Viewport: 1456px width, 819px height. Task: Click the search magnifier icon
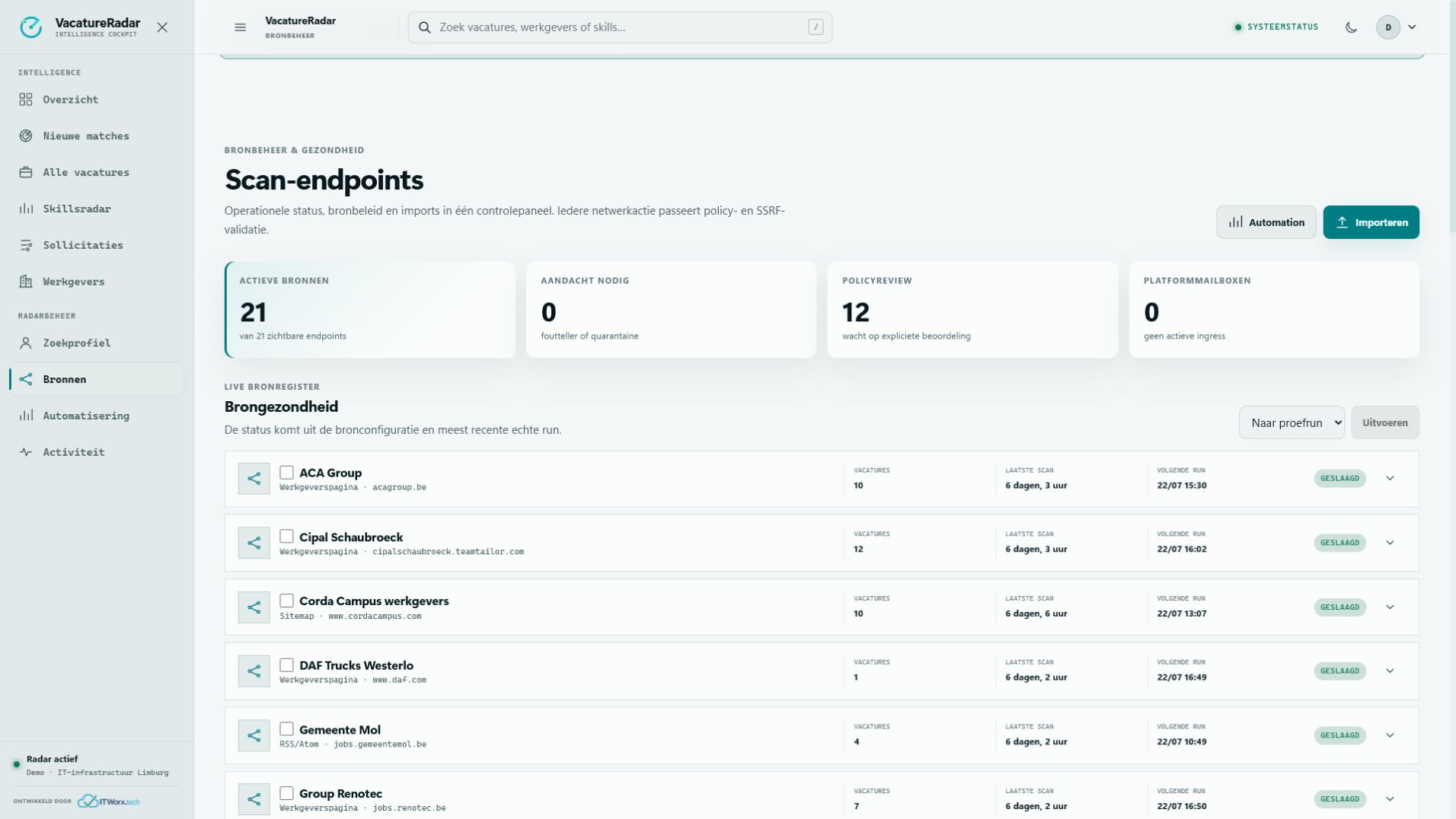[x=425, y=27]
